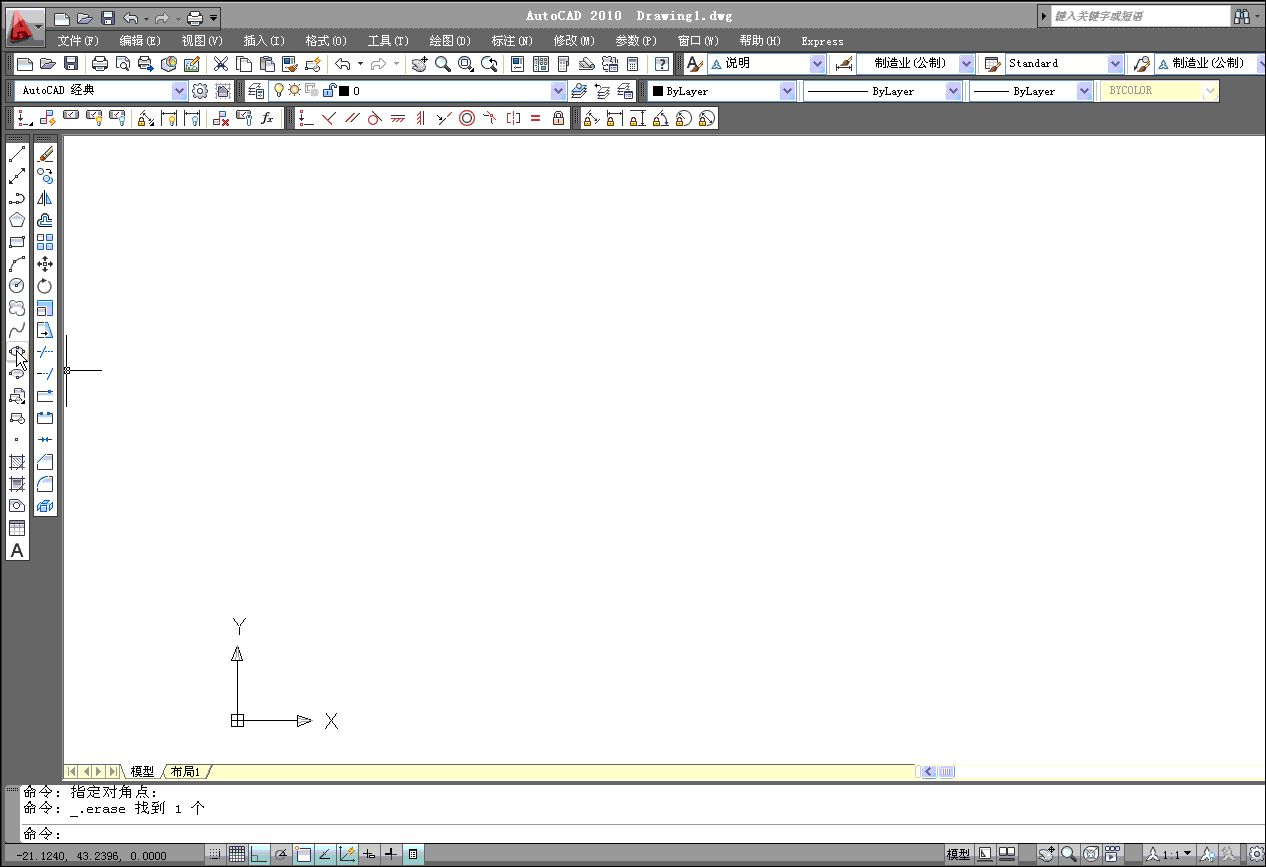Select the Trim tool
The image size is (1266, 867).
(45, 352)
